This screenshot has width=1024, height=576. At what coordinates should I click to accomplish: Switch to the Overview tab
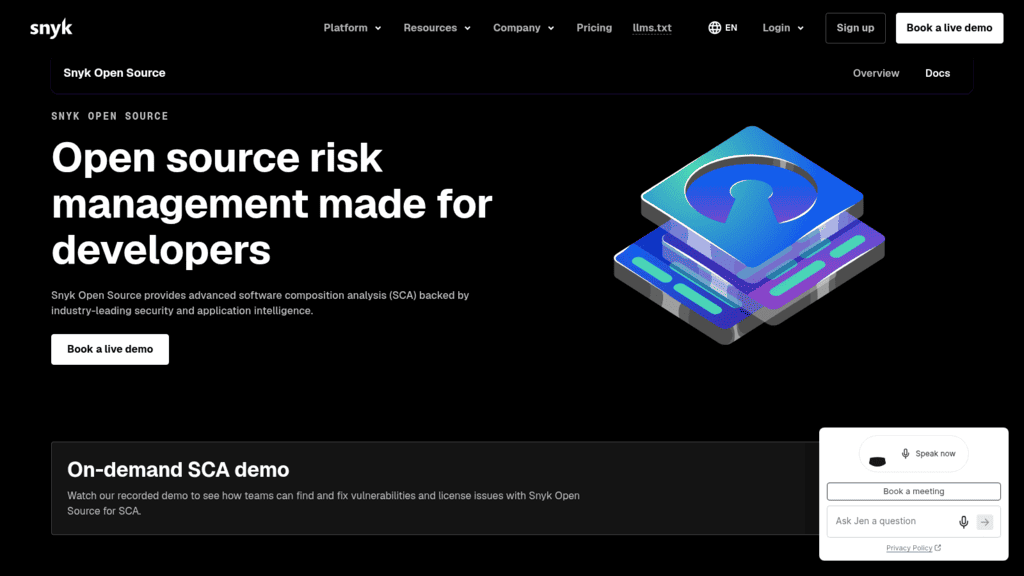point(876,73)
